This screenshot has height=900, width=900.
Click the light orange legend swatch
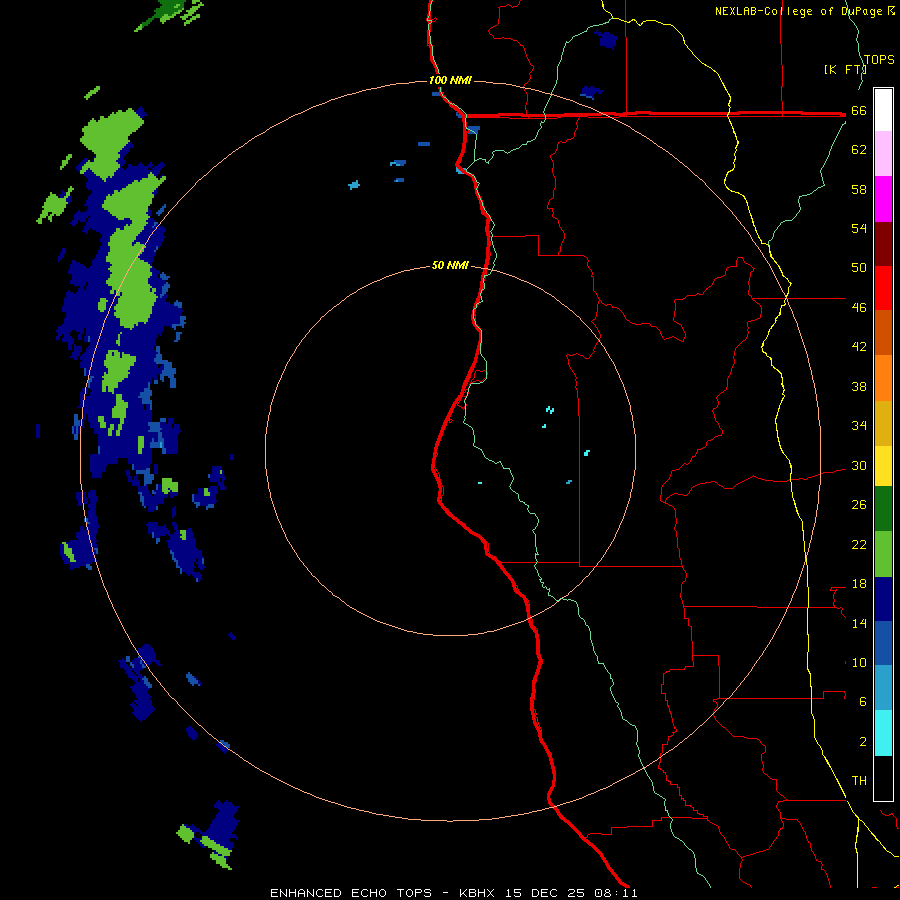(x=883, y=378)
